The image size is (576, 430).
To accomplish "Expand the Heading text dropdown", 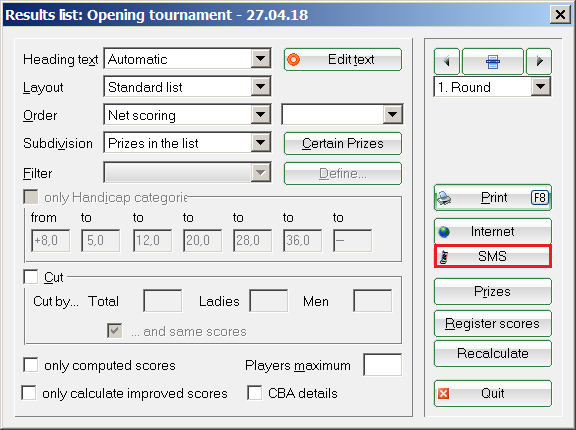I will (260, 59).
